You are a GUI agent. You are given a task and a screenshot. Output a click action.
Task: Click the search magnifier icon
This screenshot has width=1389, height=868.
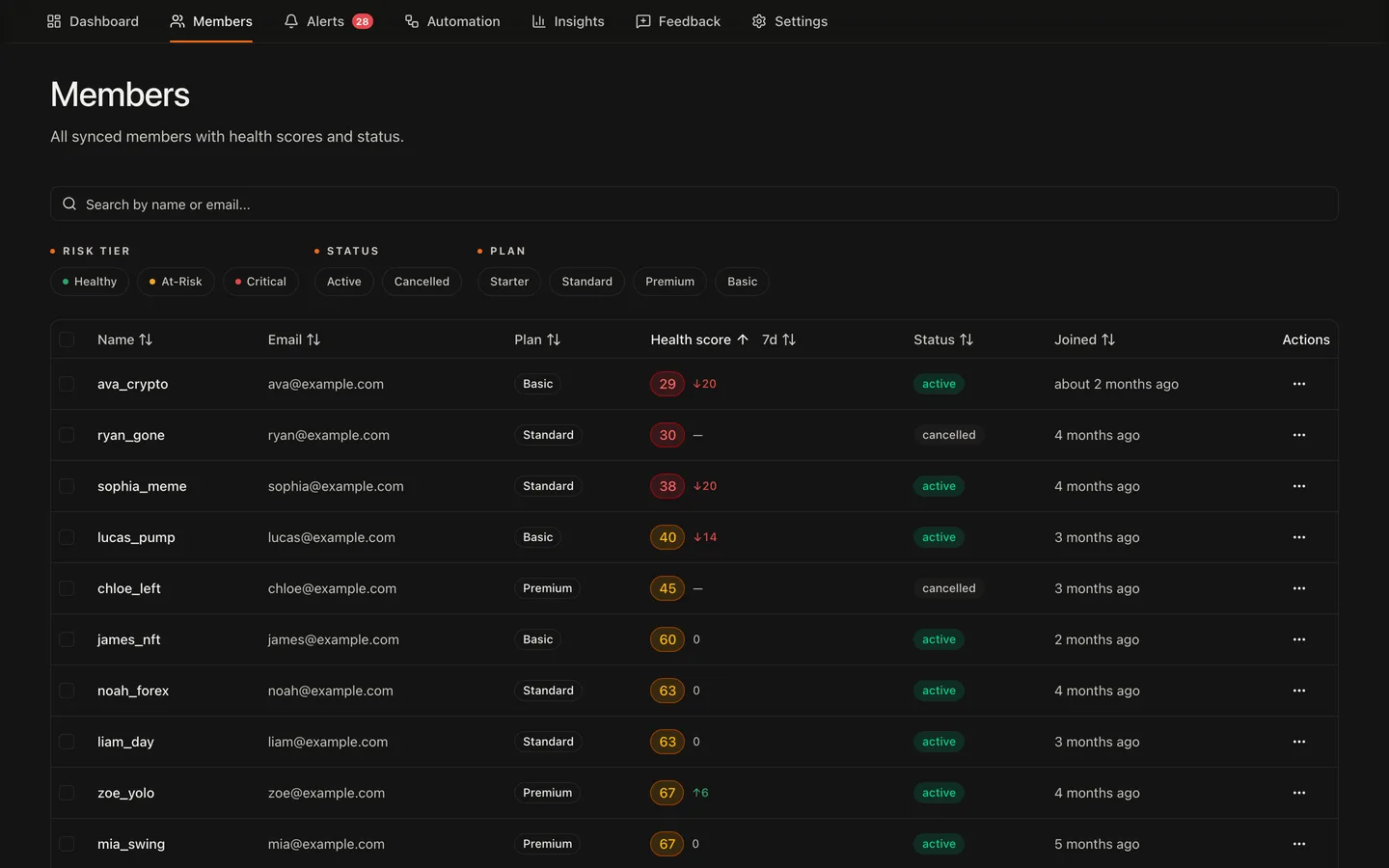pos(69,203)
